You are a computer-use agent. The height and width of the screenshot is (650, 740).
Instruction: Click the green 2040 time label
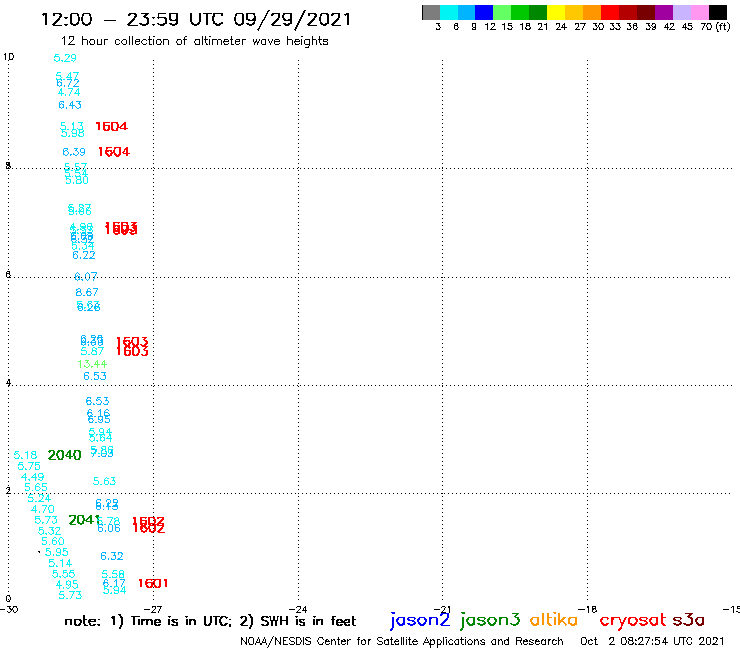pyautogui.click(x=65, y=455)
